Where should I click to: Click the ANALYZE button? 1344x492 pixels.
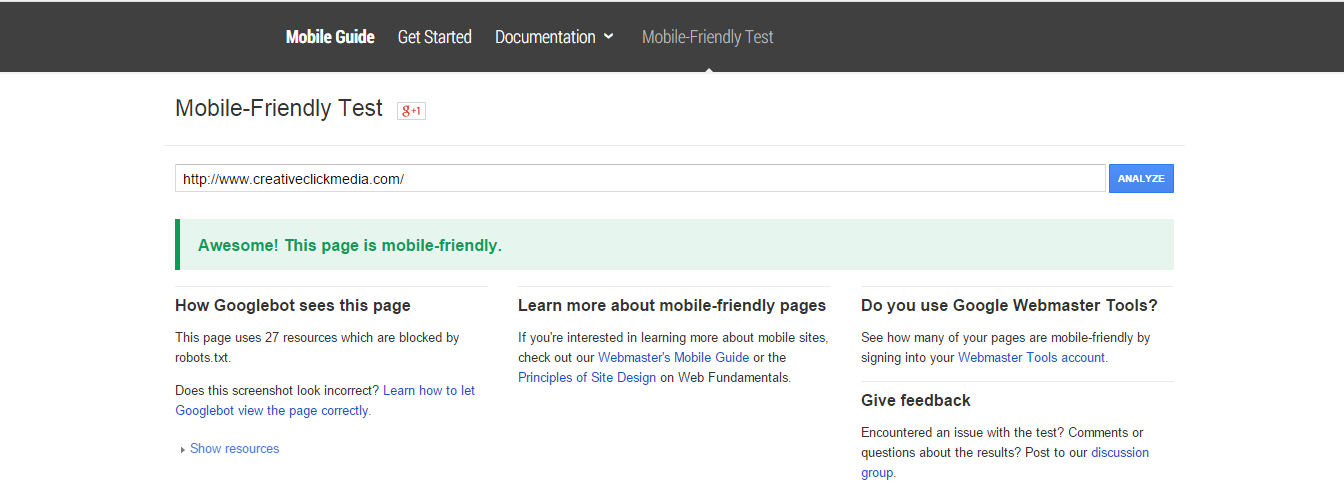1141,178
